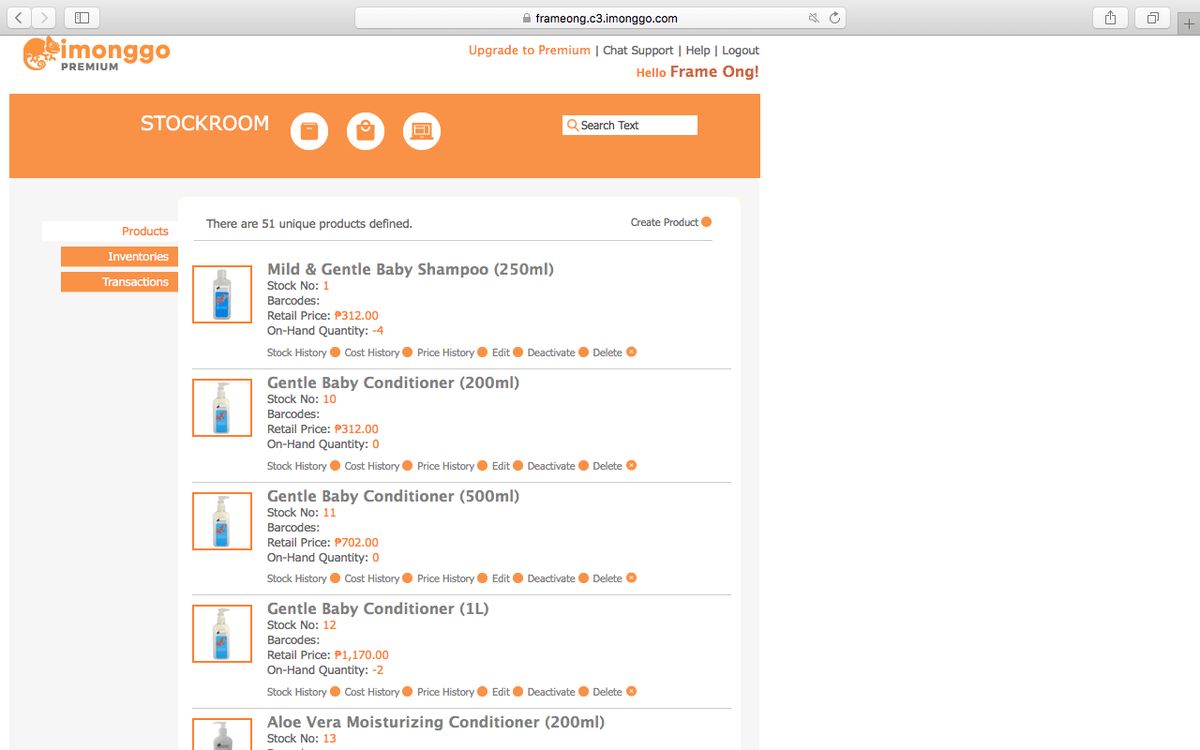Switch to the Inventories section
Image resolution: width=1200 pixels, height=750 pixels.
(119, 256)
